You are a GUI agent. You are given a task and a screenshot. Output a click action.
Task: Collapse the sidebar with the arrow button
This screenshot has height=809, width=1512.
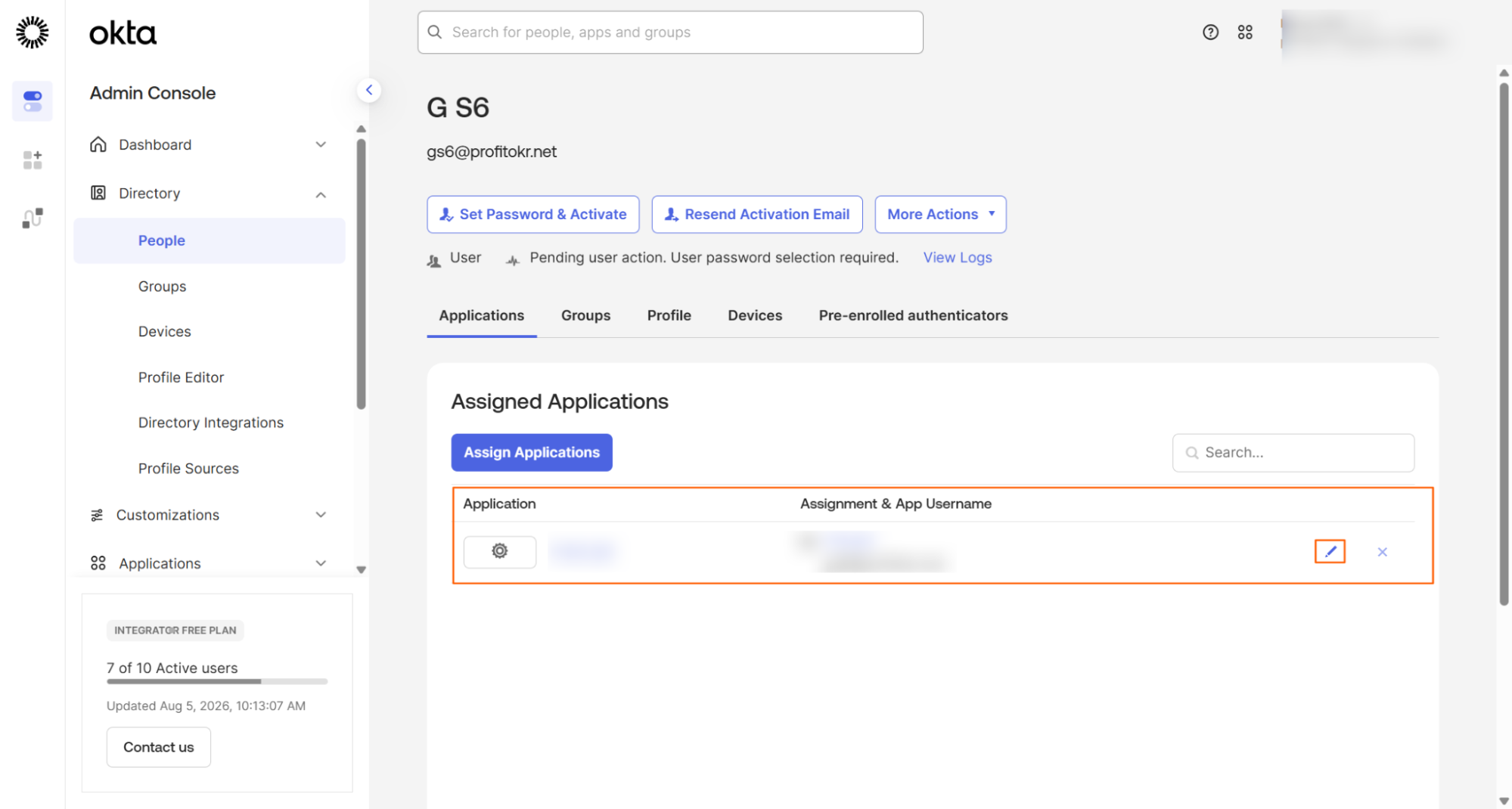[x=369, y=90]
